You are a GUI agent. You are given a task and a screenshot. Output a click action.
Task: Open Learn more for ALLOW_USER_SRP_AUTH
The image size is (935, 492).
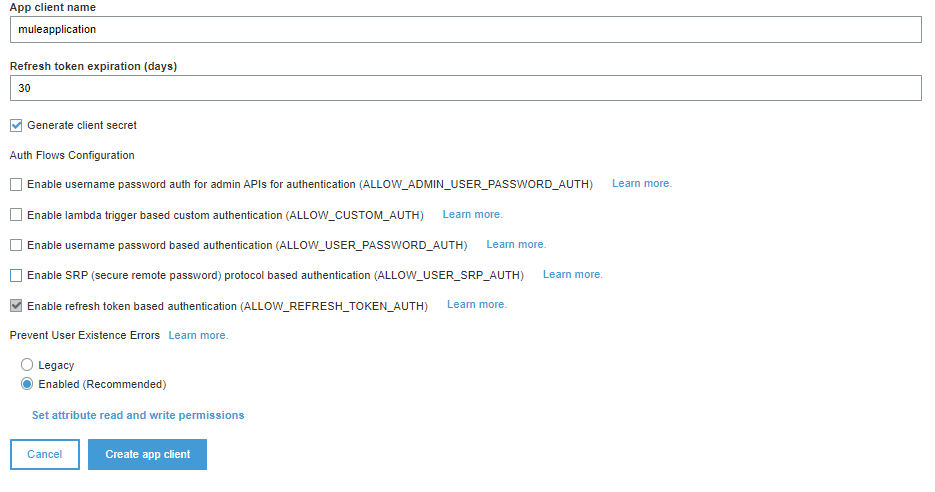pos(572,274)
